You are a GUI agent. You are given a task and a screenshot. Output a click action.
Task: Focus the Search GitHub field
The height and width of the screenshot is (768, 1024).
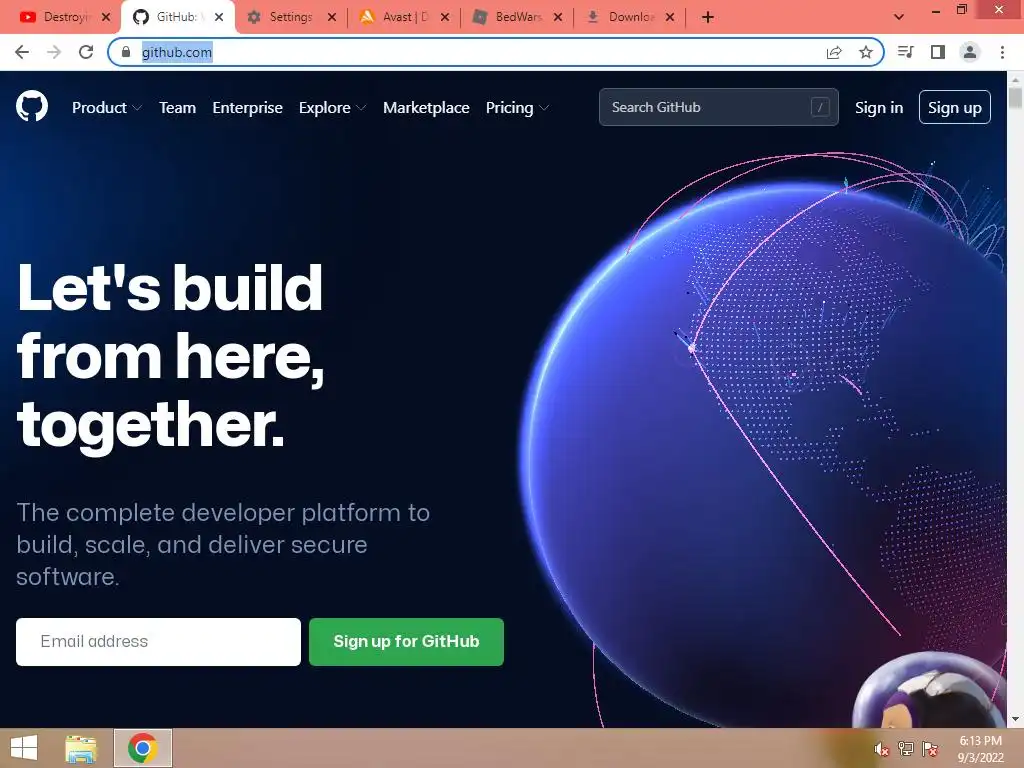pos(718,107)
